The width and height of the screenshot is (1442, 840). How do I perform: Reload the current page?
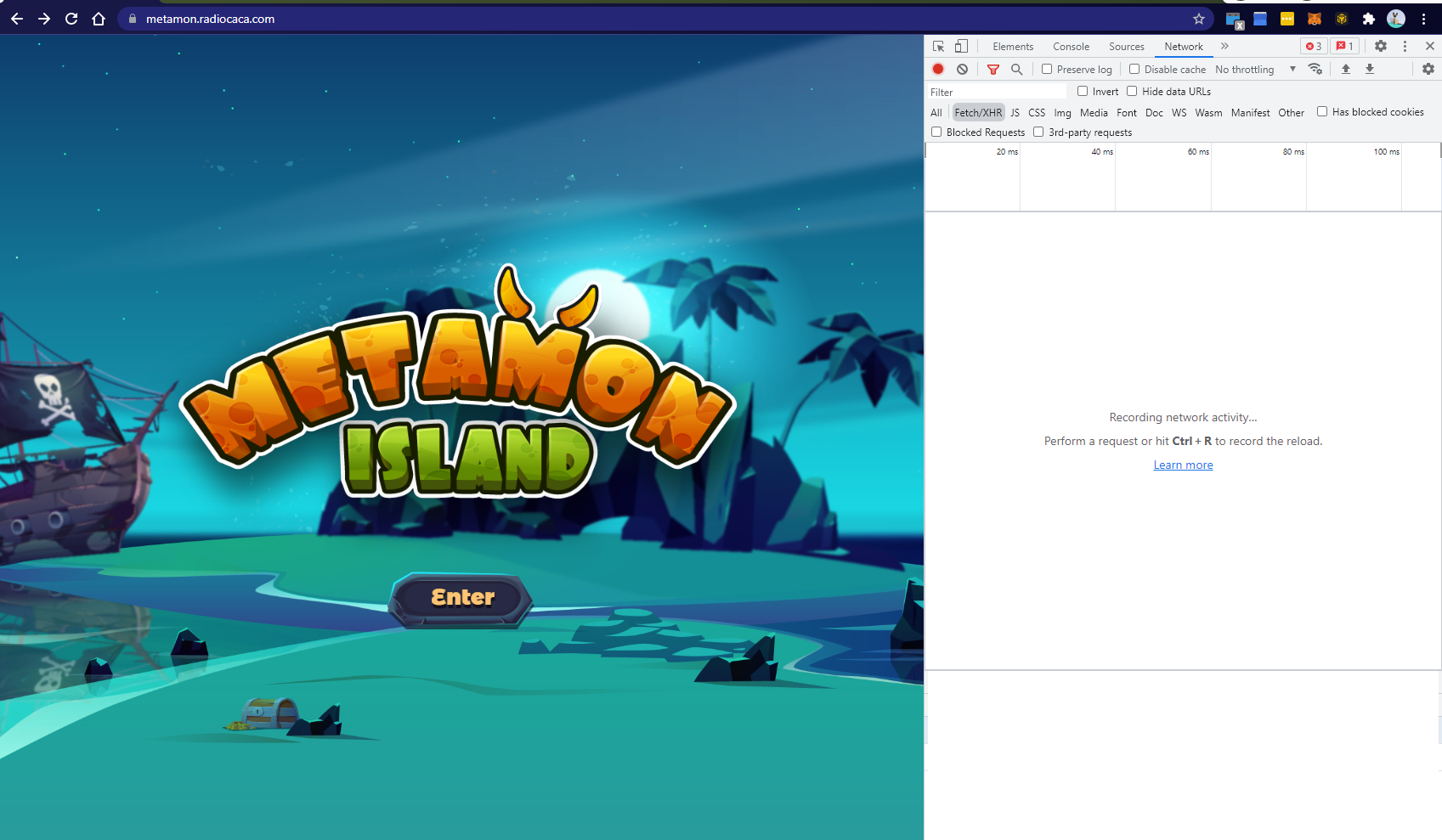[x=71, y=19]
